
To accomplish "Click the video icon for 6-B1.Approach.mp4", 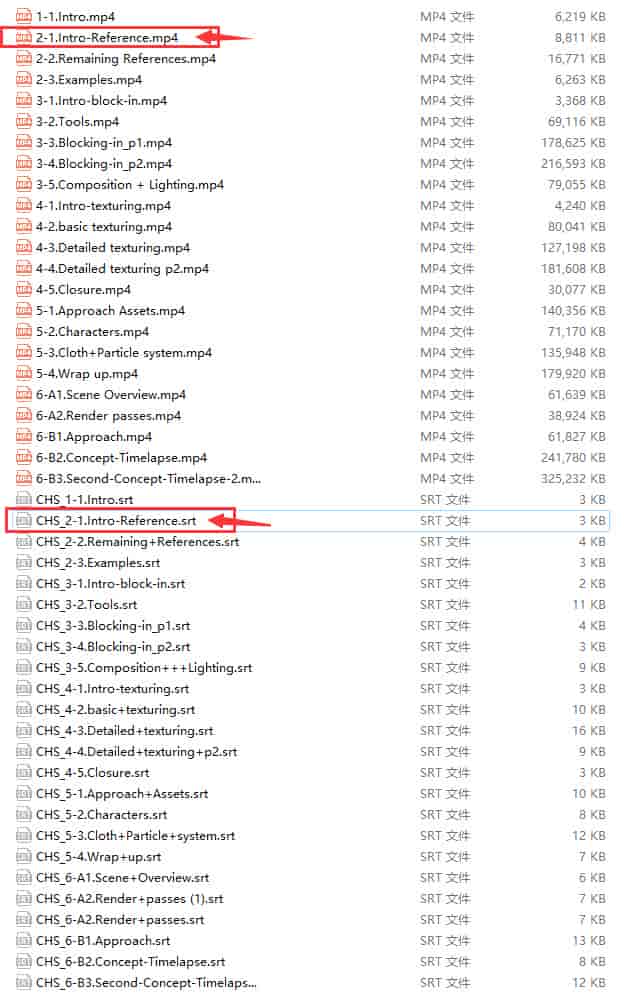I will [x=25, y=437].
